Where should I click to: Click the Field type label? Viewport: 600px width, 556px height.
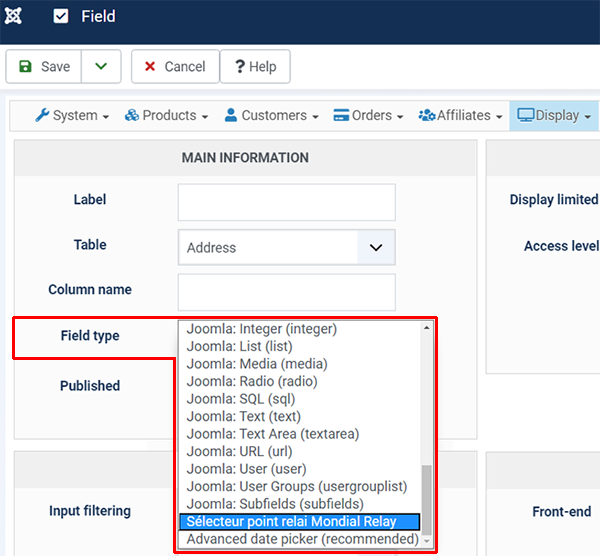[90, 336]
